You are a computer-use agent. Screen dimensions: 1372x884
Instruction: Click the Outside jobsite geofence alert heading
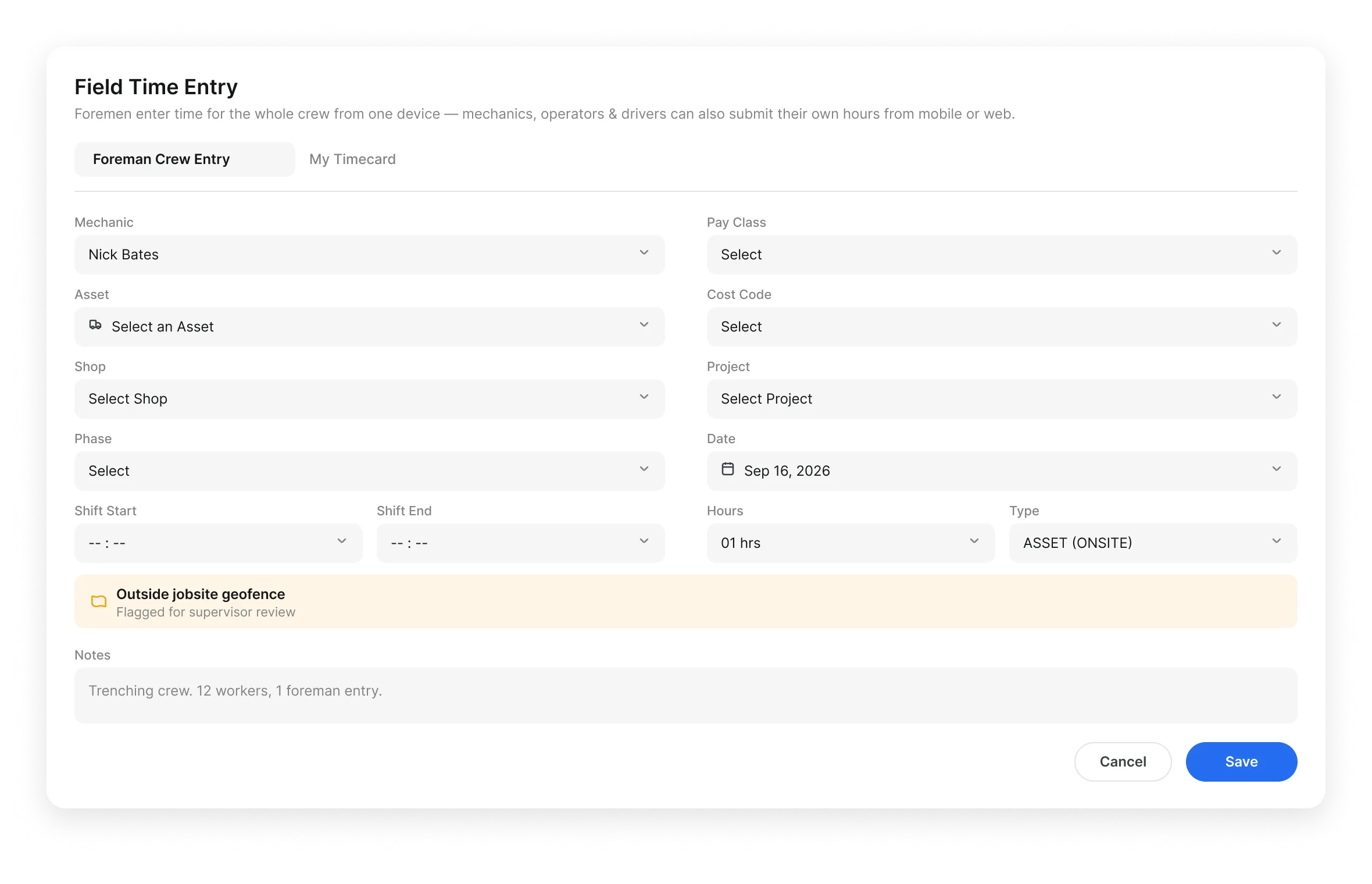tap(201, 594)
